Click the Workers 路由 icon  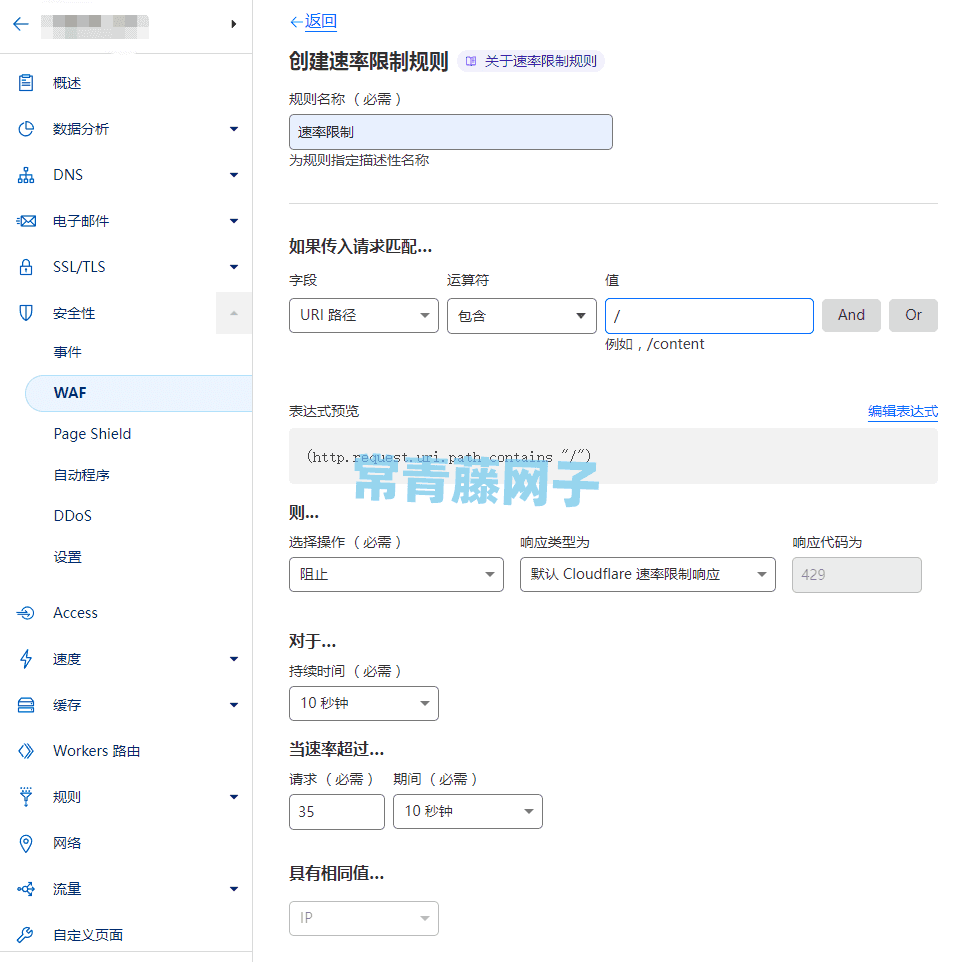[26, 750]
